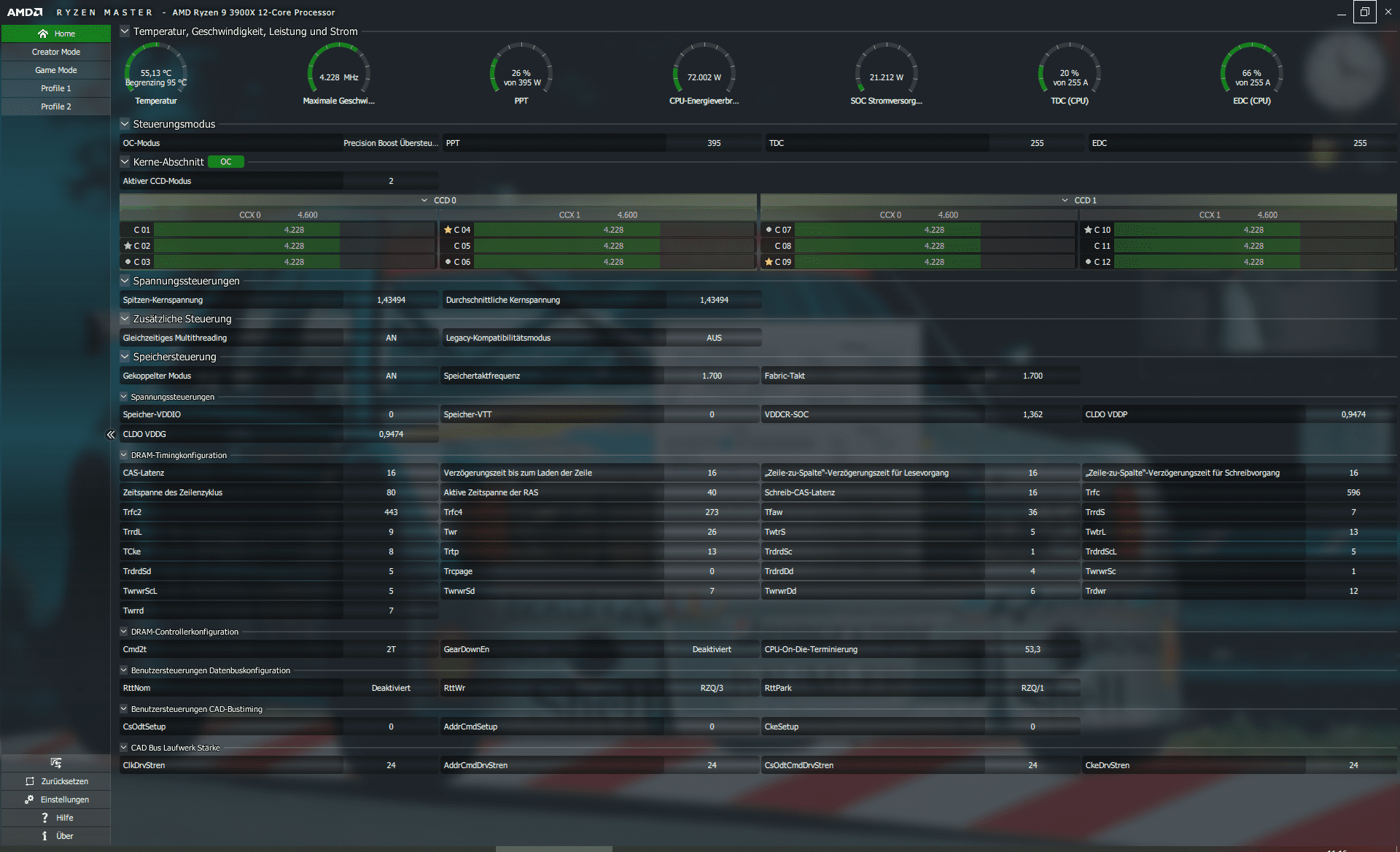Image resolution: width=1400 pixels, height=852 pixels.
Task: Select Profile 2 in sidebar
Action: click(56, 106)
